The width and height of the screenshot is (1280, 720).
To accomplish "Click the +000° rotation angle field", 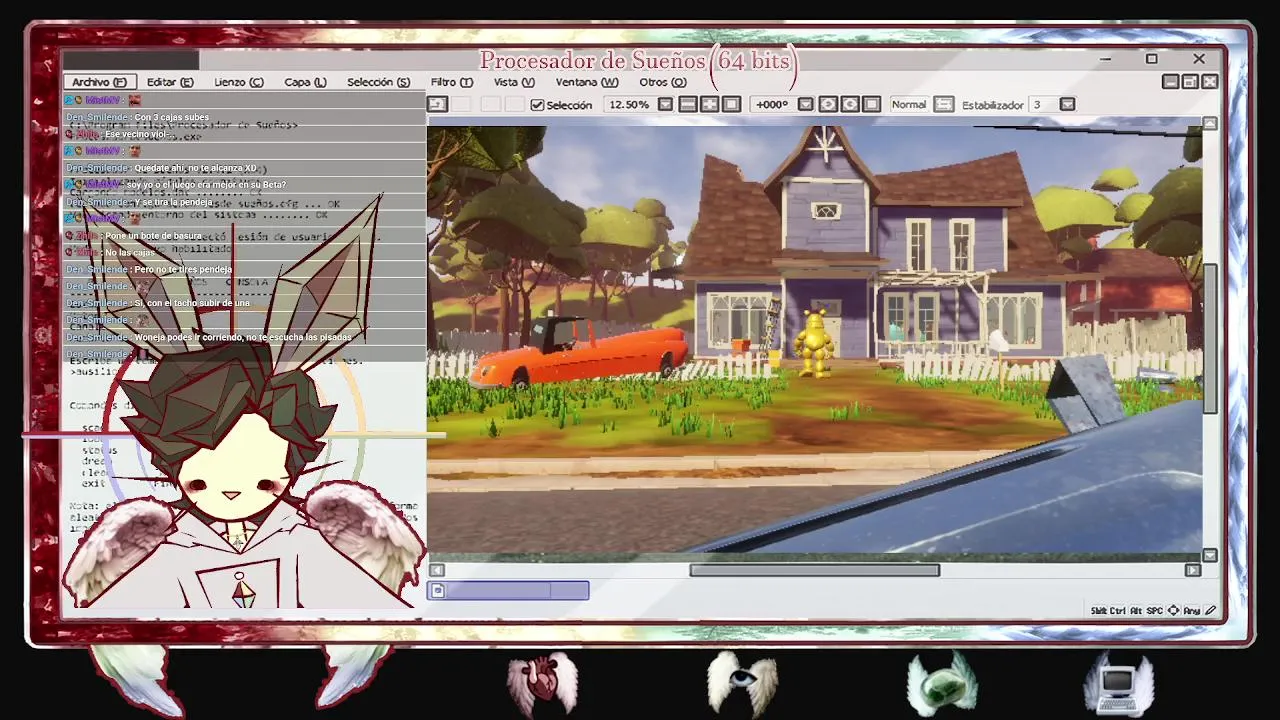I will tap(772, 104).
